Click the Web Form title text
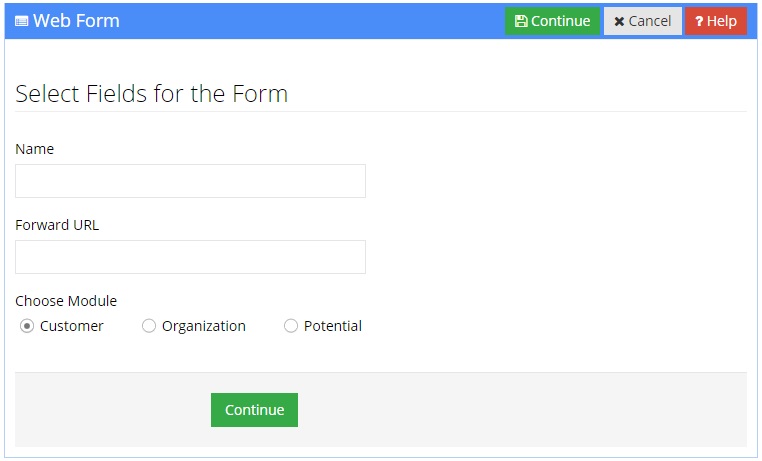 [76, 21]
